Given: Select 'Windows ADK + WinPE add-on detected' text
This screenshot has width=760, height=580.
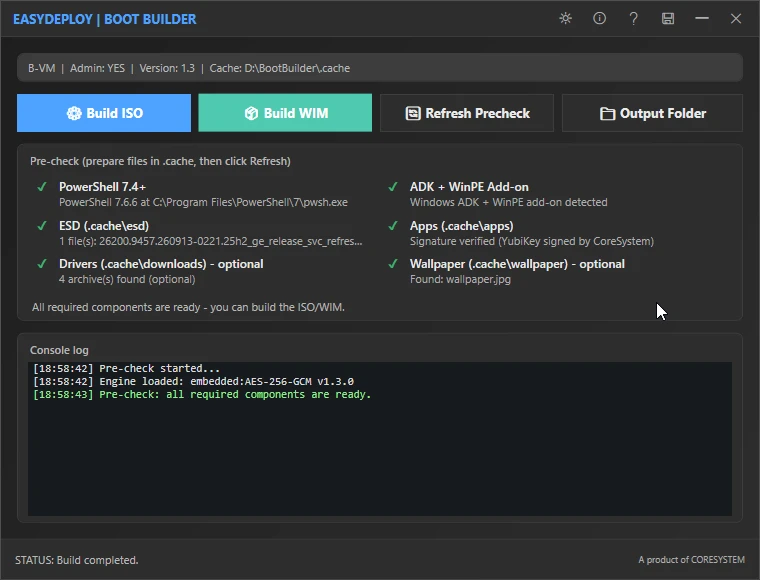Looking at the screenshot, I should (508, 202).
